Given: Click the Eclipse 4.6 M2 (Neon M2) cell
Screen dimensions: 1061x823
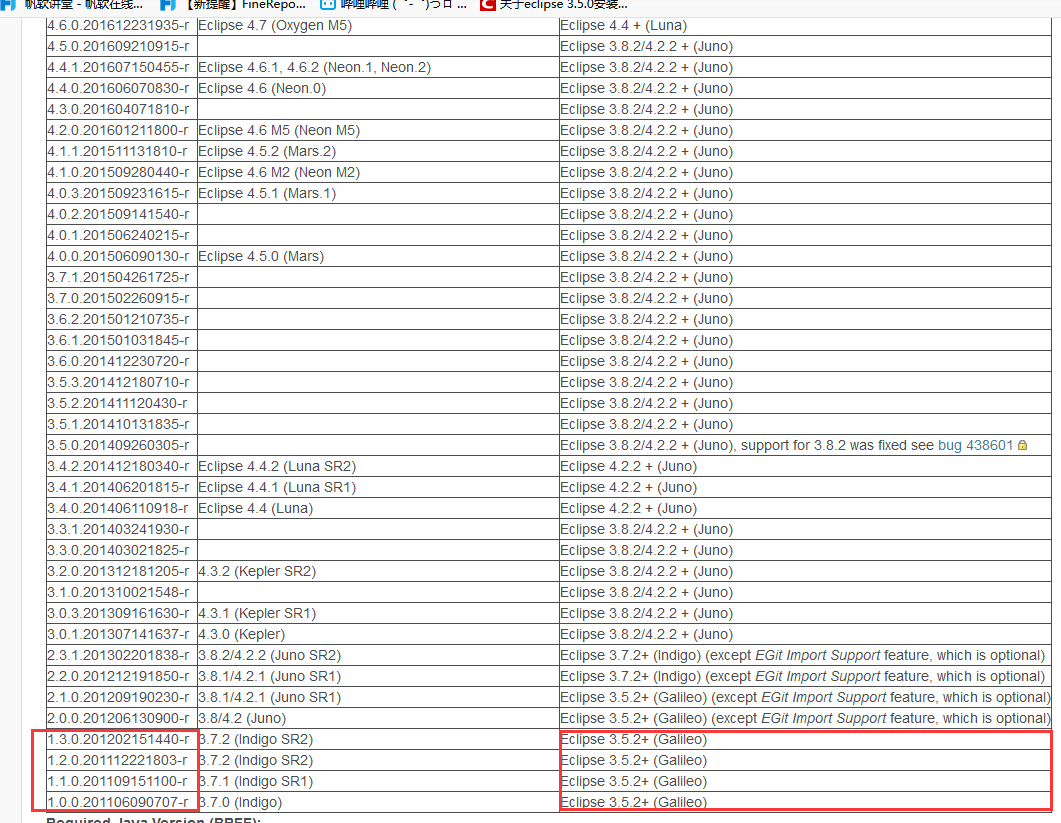Looking at the screenshot, I should click(x=378, y=172).
